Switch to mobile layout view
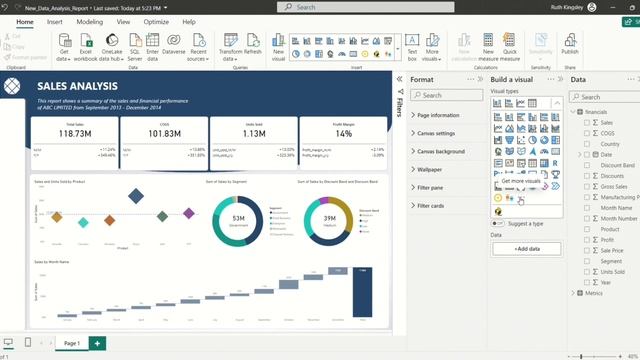The image size is (640, 360). click(x=28, y=342)
